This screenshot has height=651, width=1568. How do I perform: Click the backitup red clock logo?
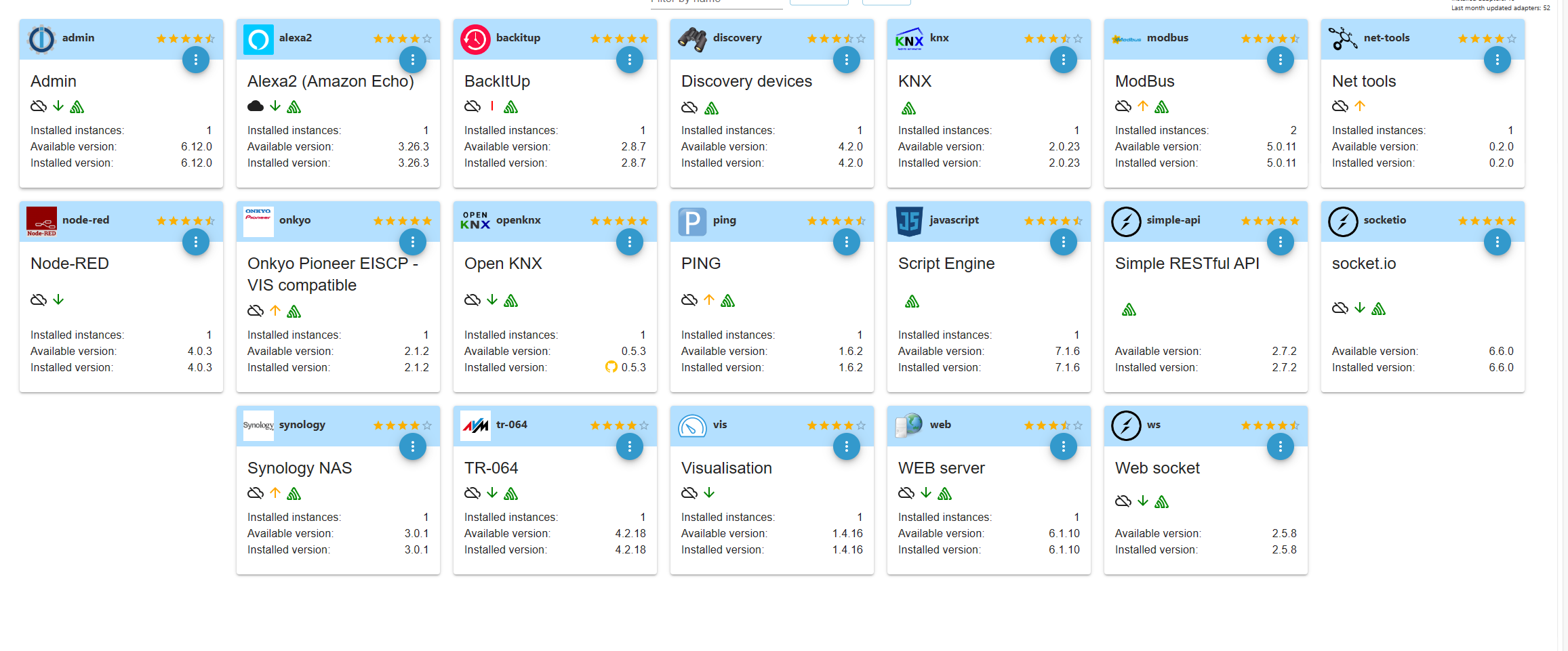(475, 39)
